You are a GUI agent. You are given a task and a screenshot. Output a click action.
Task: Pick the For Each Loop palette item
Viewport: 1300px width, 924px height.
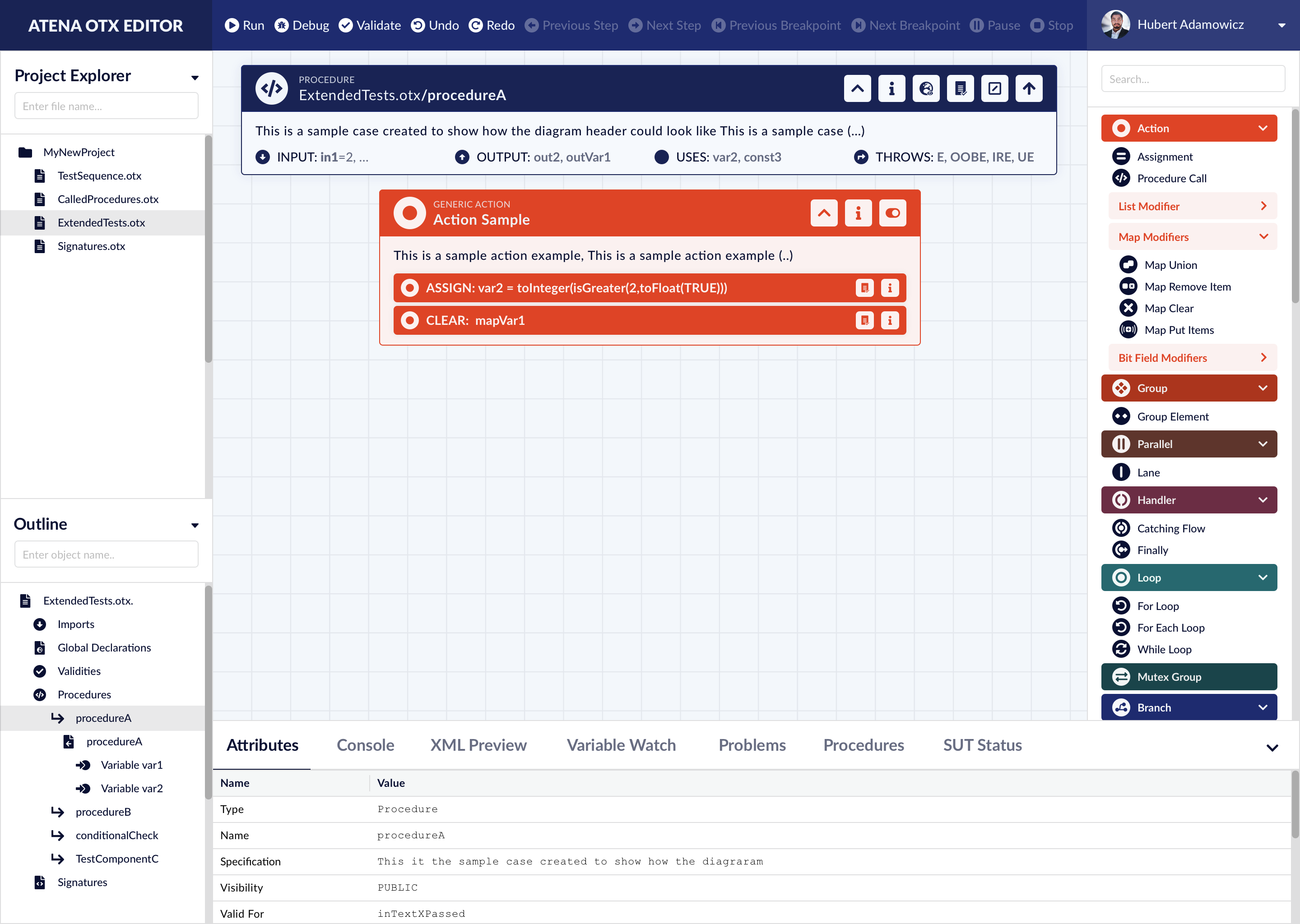pyautogui.click(x=1158, y=628)
